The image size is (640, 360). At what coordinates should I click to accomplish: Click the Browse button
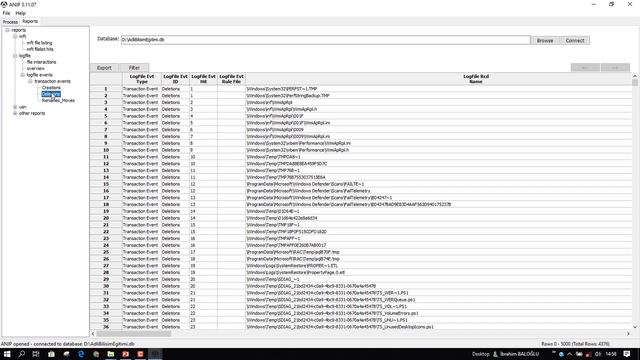545,40
